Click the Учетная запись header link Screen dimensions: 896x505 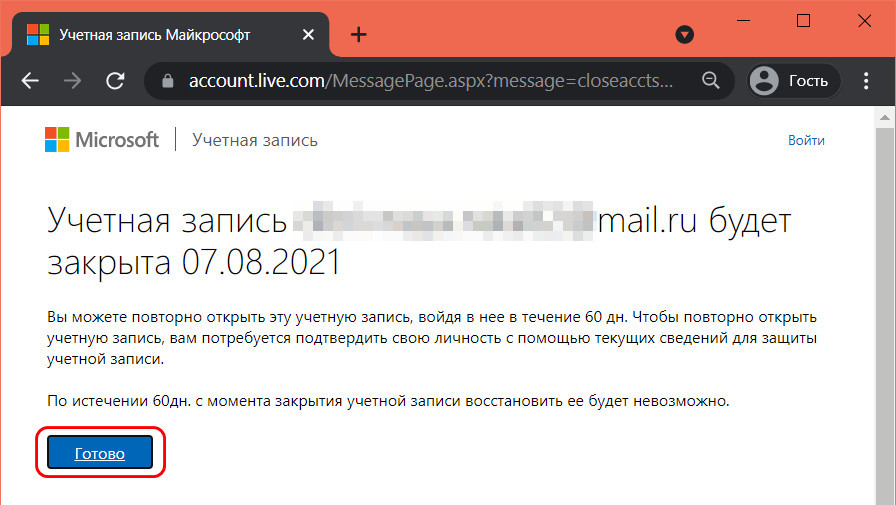[x=255, y=140]
